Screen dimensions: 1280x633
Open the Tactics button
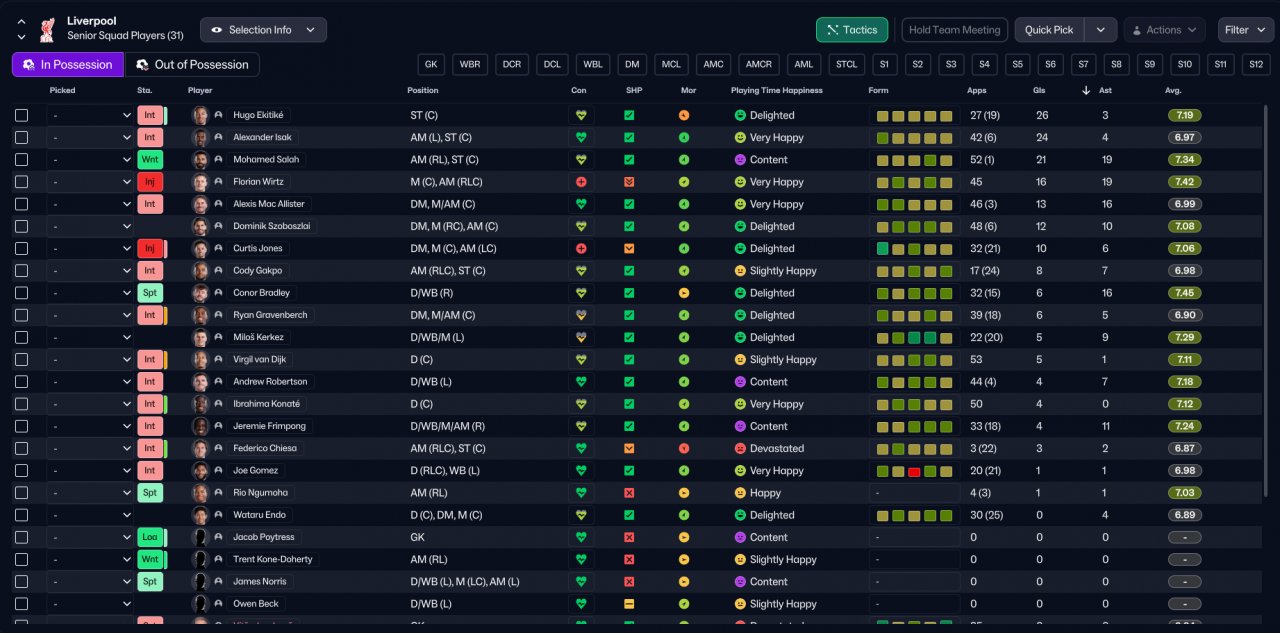coord(851,30)
